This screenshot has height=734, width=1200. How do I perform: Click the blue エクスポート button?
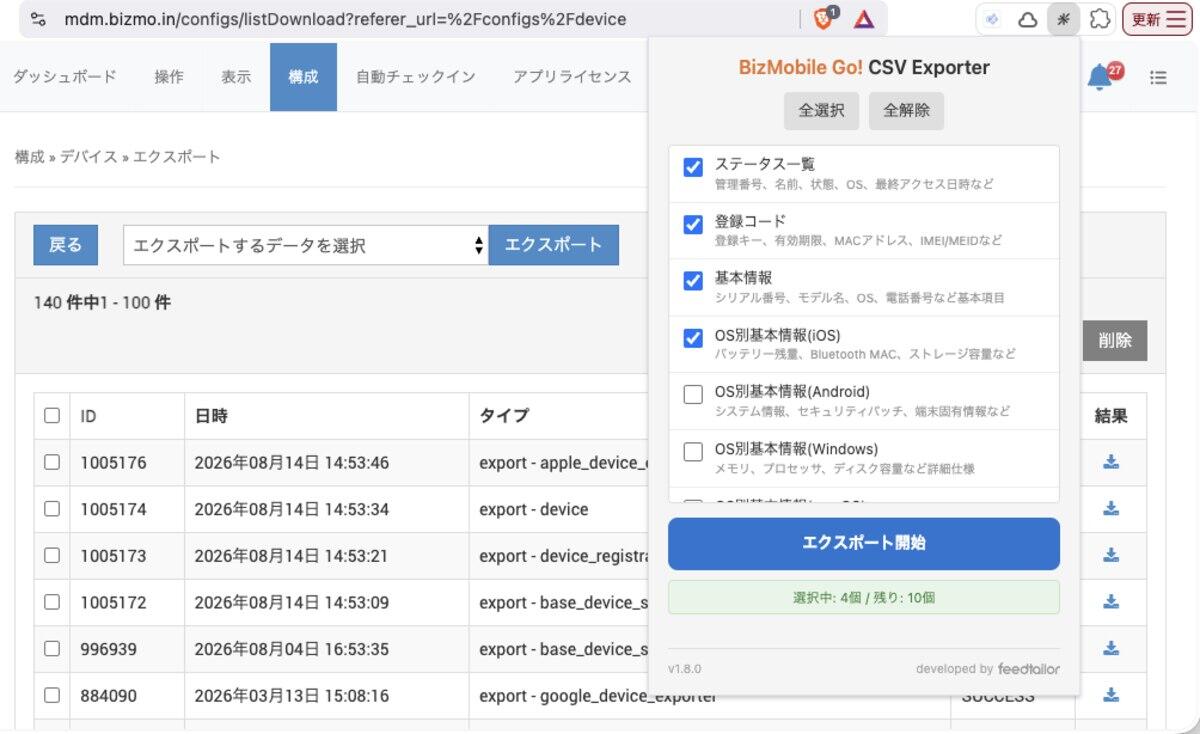point(554,245)
